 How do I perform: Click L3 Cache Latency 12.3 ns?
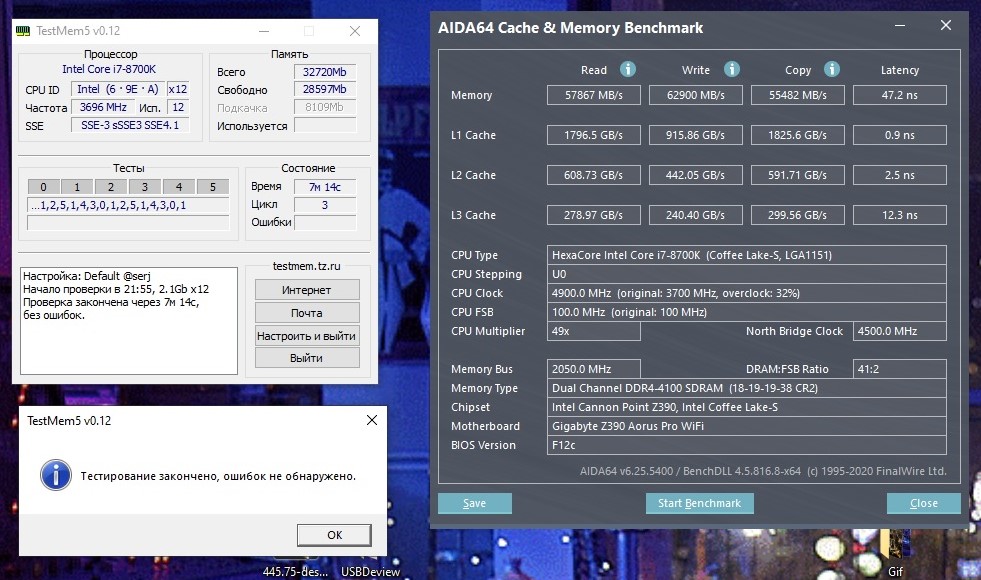pyautogui.click(x=900, y=215)
